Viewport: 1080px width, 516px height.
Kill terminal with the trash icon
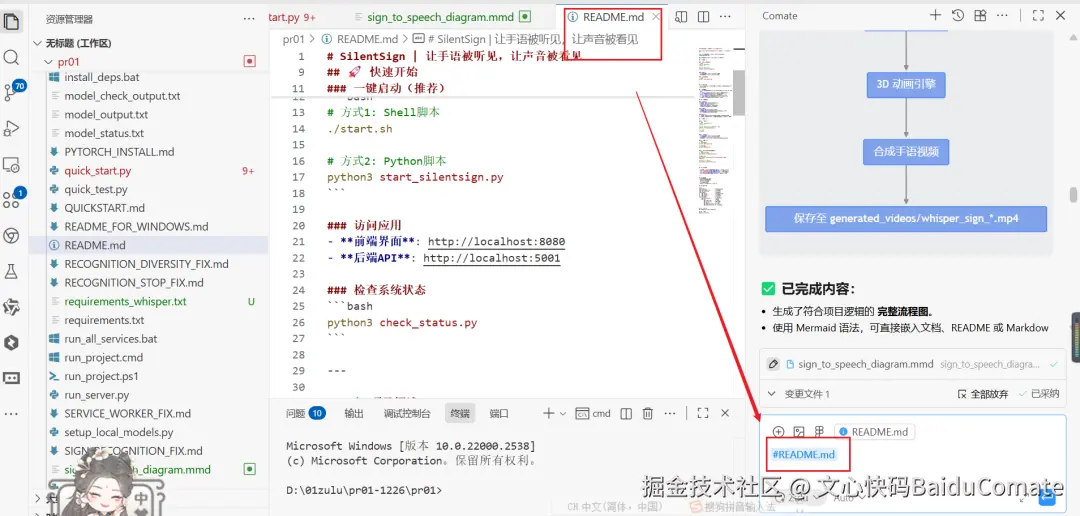pos(647,413)
